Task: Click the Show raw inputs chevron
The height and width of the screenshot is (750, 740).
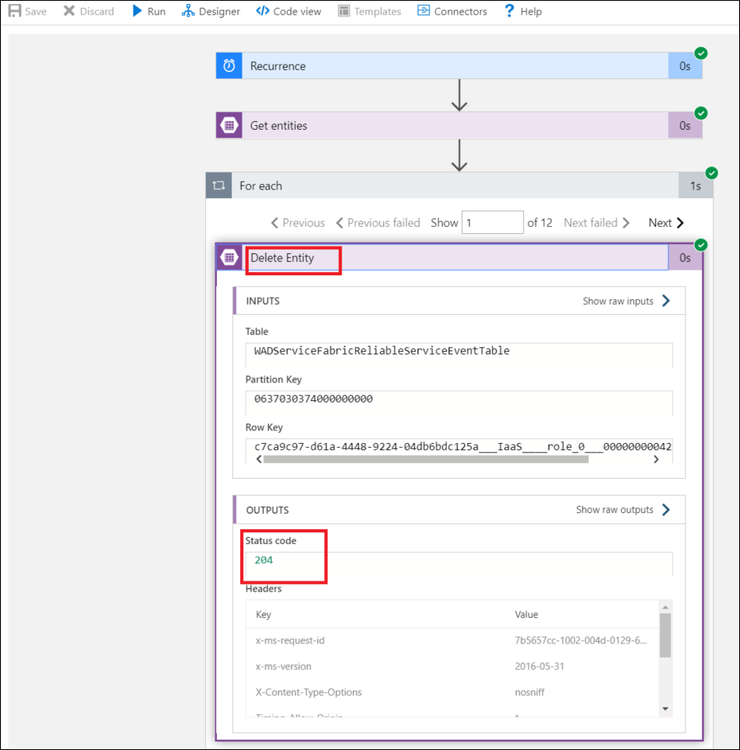Action: (666, 300)
